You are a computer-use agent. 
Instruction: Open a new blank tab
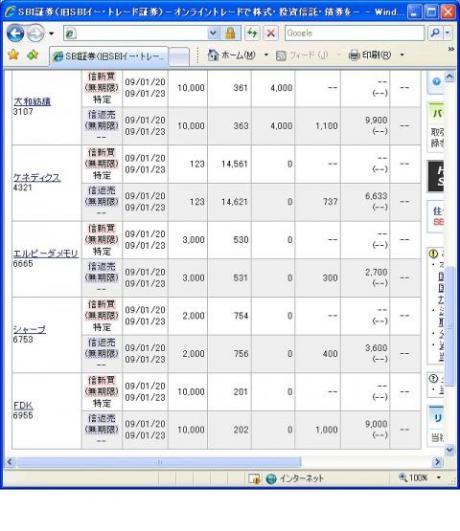click(x=179, y=57)
